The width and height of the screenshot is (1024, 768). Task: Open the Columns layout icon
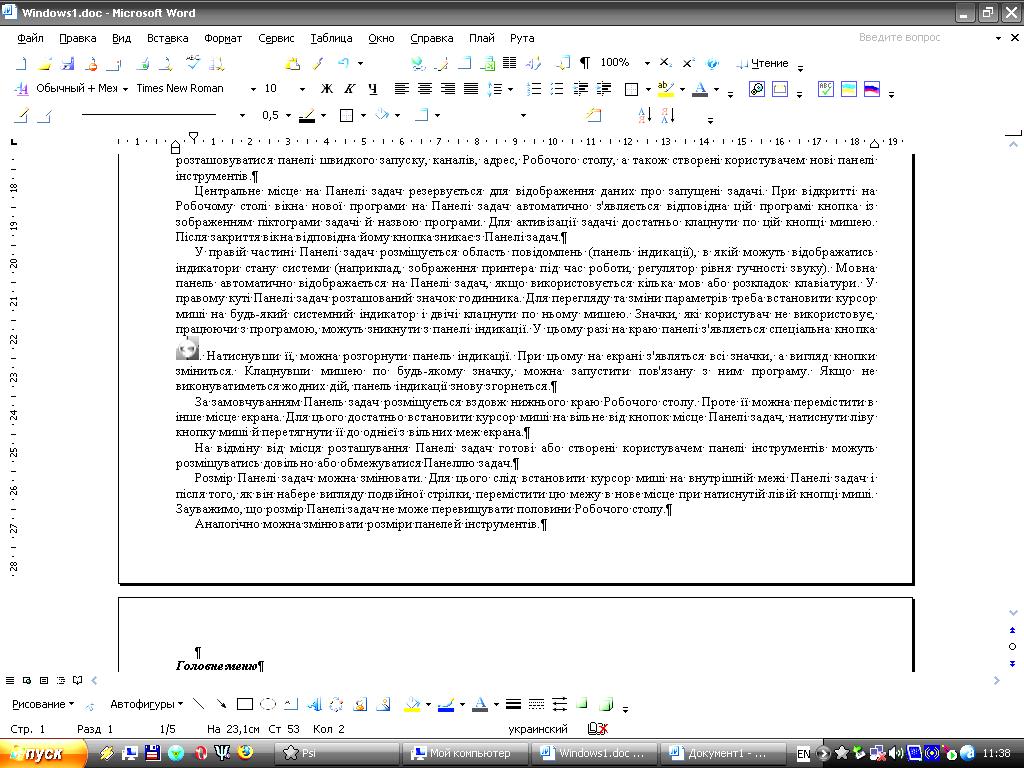(x=509, y=63)
